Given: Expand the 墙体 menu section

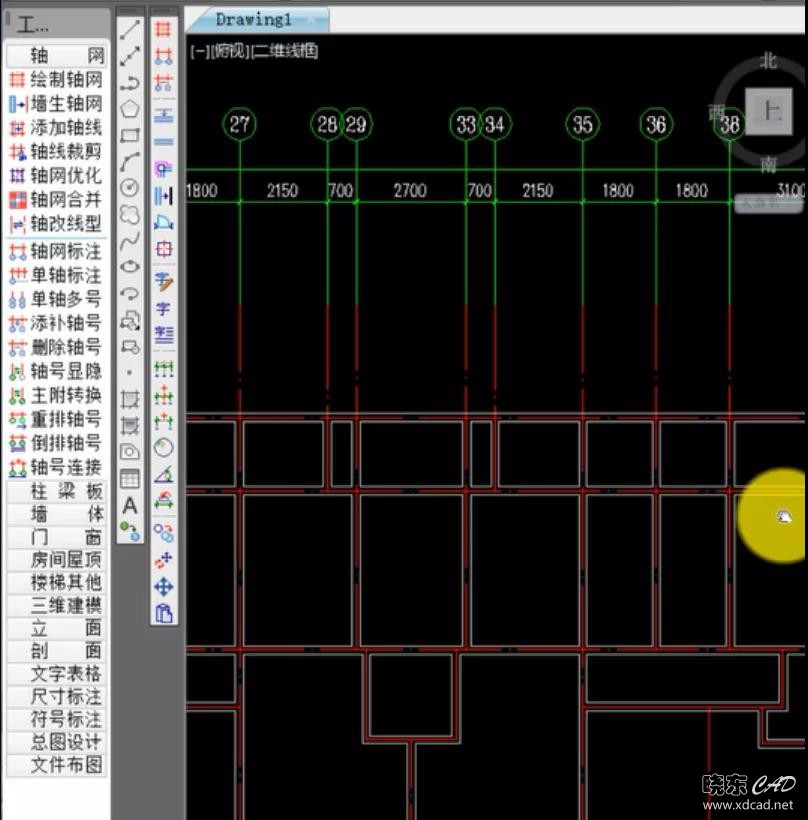Looking at the screenshot, I should (56, 514).
